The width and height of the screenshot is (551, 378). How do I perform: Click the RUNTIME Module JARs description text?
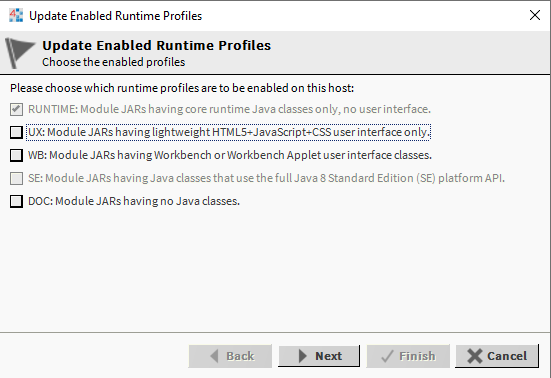pyautogui.click(x=229, y=109)
